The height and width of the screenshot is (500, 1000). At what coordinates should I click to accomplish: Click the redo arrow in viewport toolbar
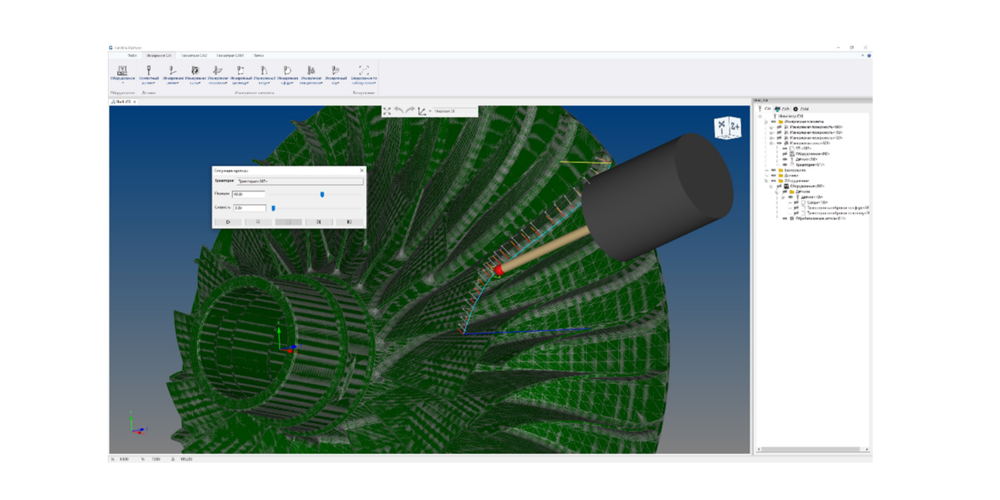[x=410, y=111]
